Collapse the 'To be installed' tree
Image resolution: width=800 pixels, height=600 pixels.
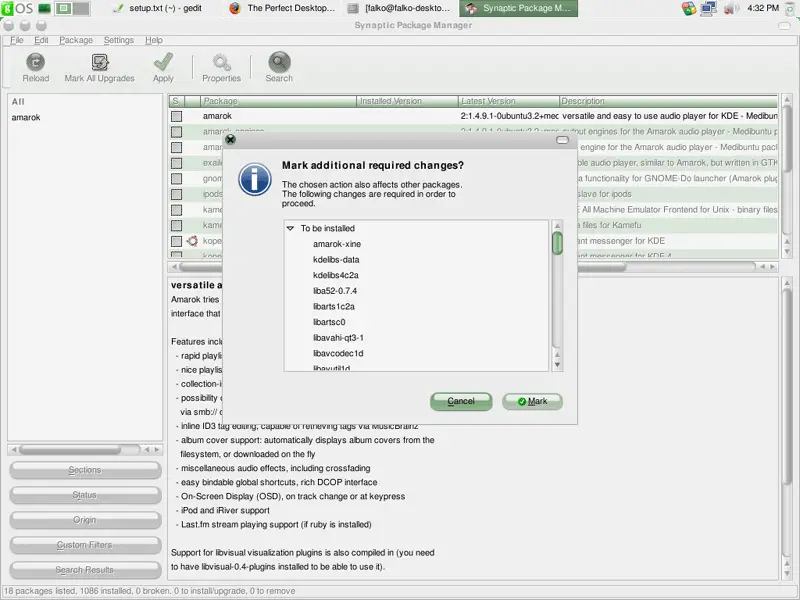pyautogui.click(x=290, y=229)
